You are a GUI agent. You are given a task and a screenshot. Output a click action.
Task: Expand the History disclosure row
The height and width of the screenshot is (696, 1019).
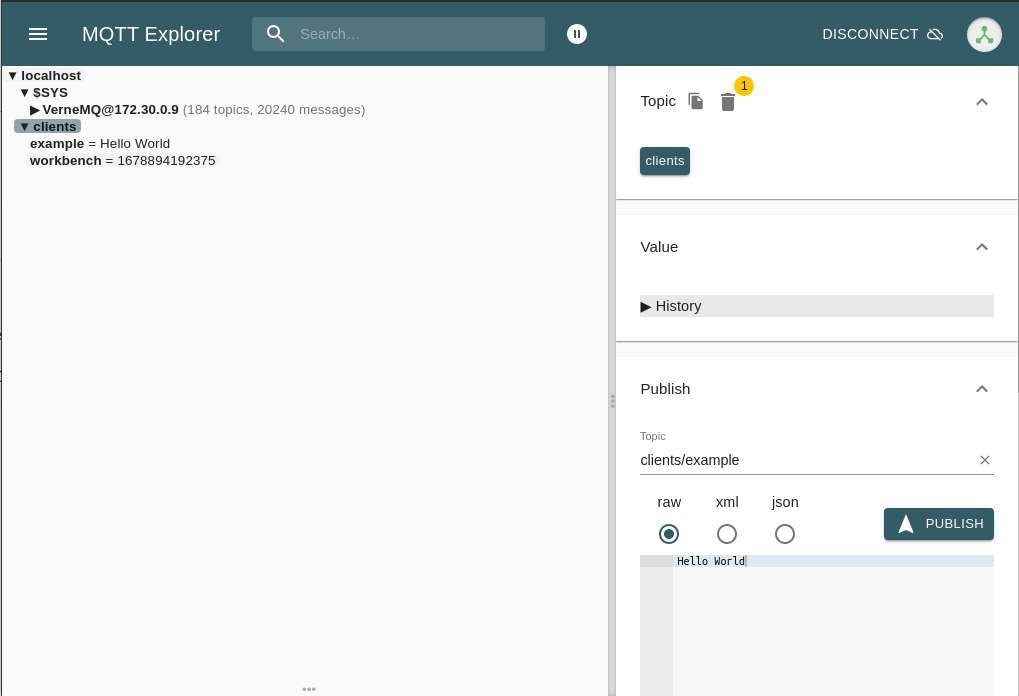672,306
